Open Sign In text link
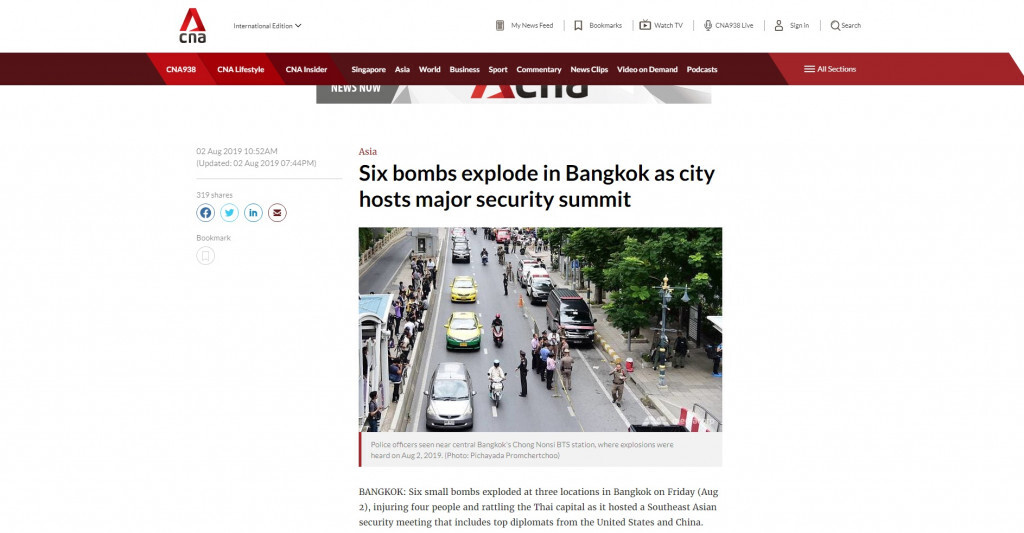 click(799, 25)
